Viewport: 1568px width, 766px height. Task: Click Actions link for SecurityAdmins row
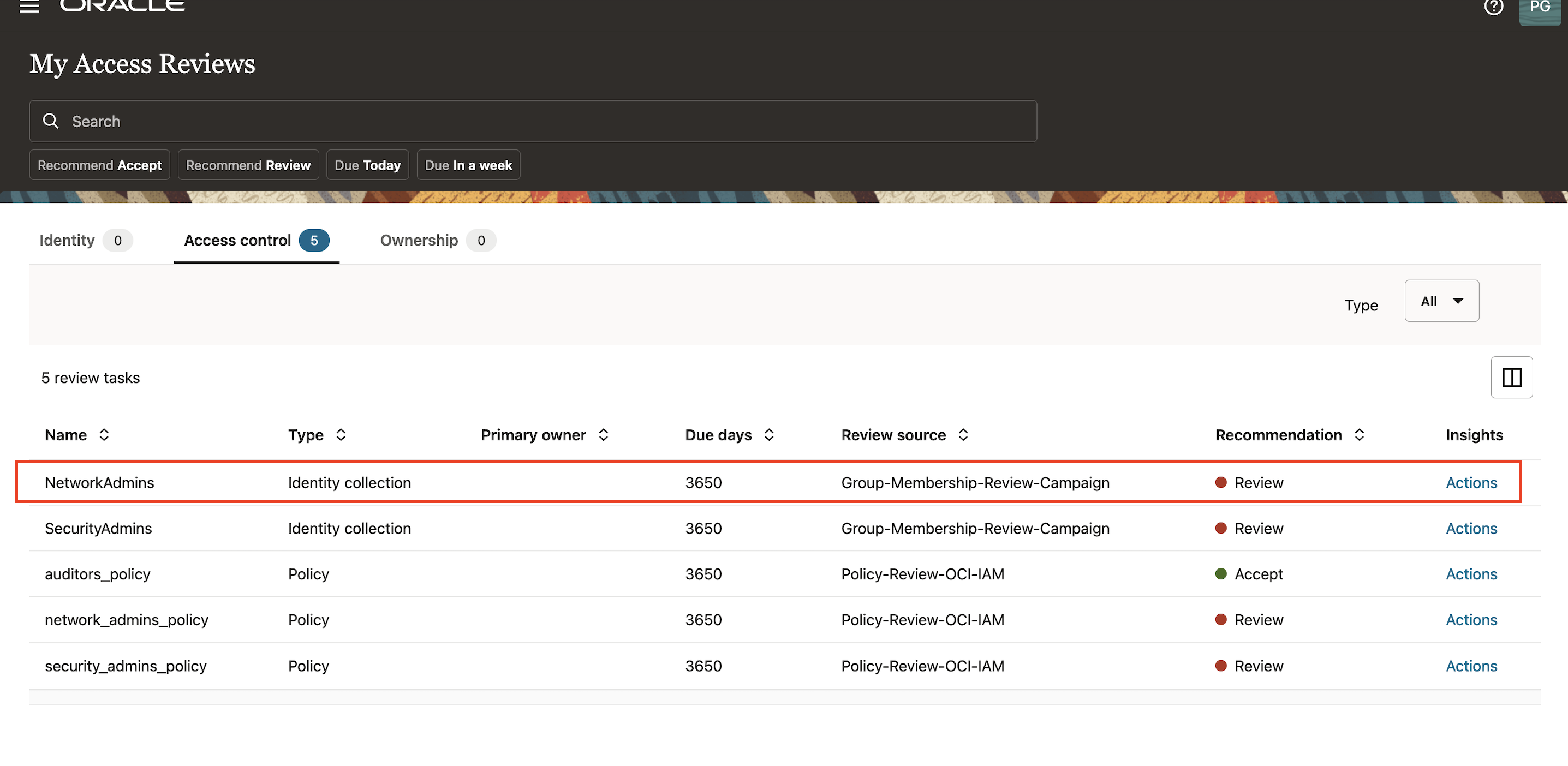coord(1471,528)
